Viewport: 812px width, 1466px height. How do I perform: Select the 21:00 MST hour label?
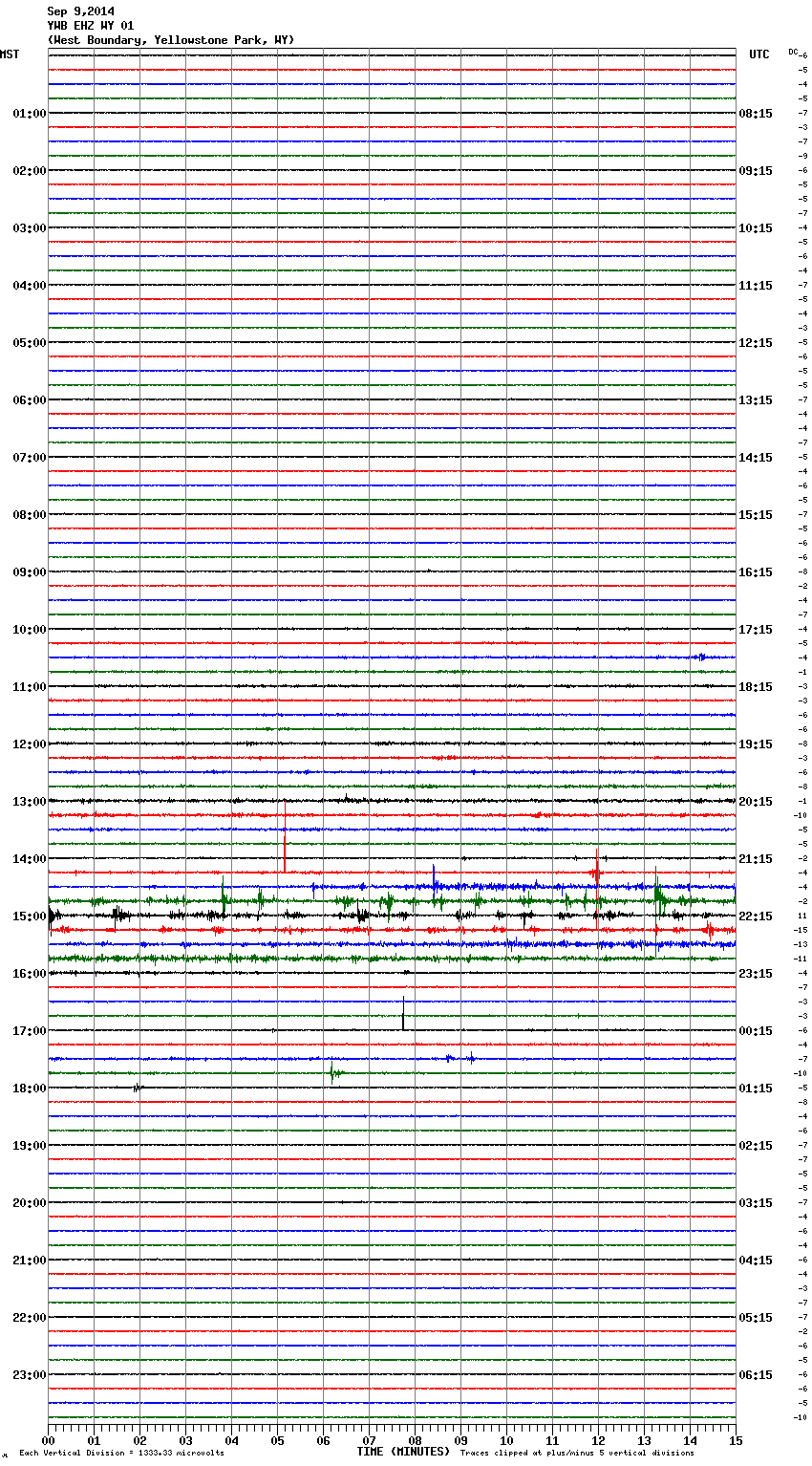30,1261
